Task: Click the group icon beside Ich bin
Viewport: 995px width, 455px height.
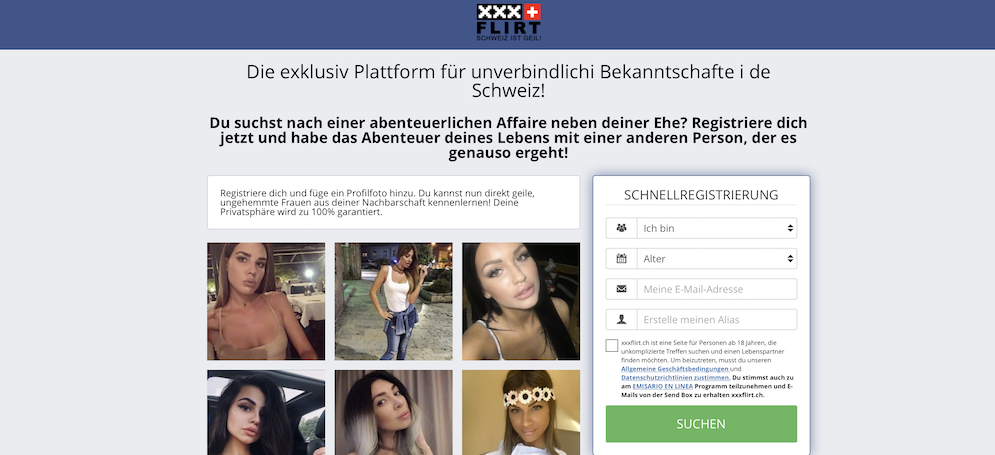Action: tap(621, 228)
